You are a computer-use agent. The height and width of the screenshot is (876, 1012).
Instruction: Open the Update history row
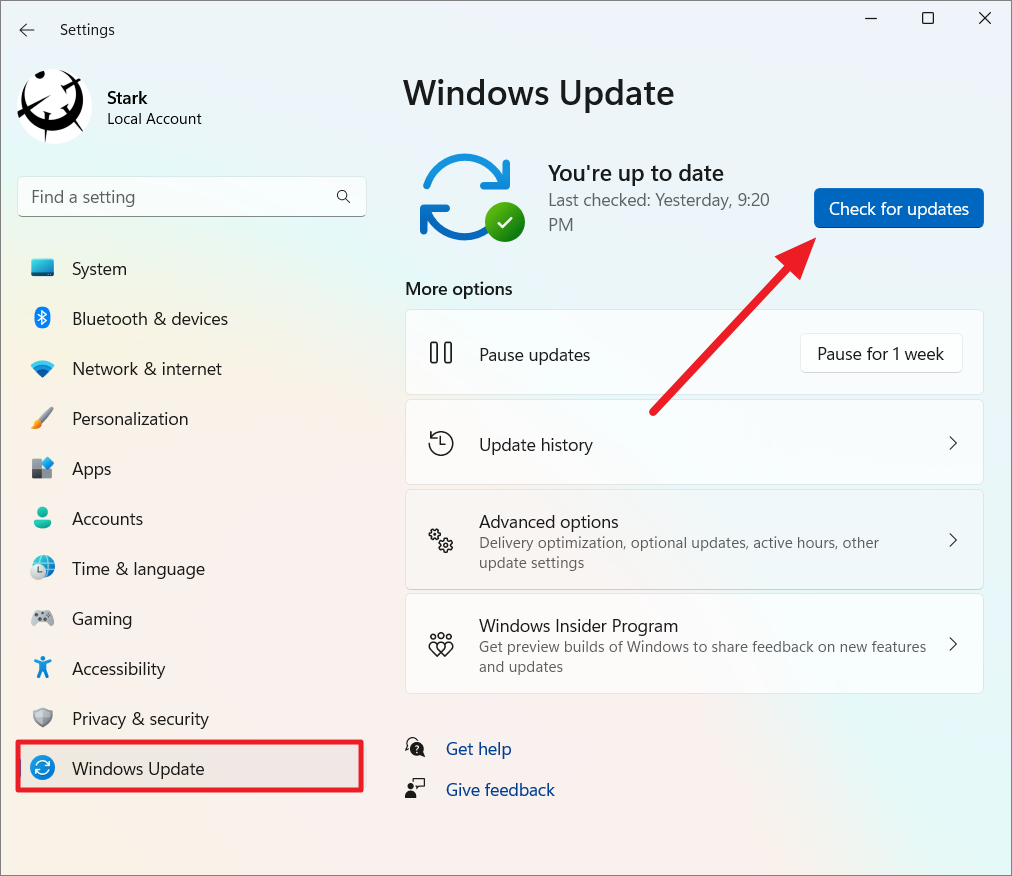coord(694,442)
